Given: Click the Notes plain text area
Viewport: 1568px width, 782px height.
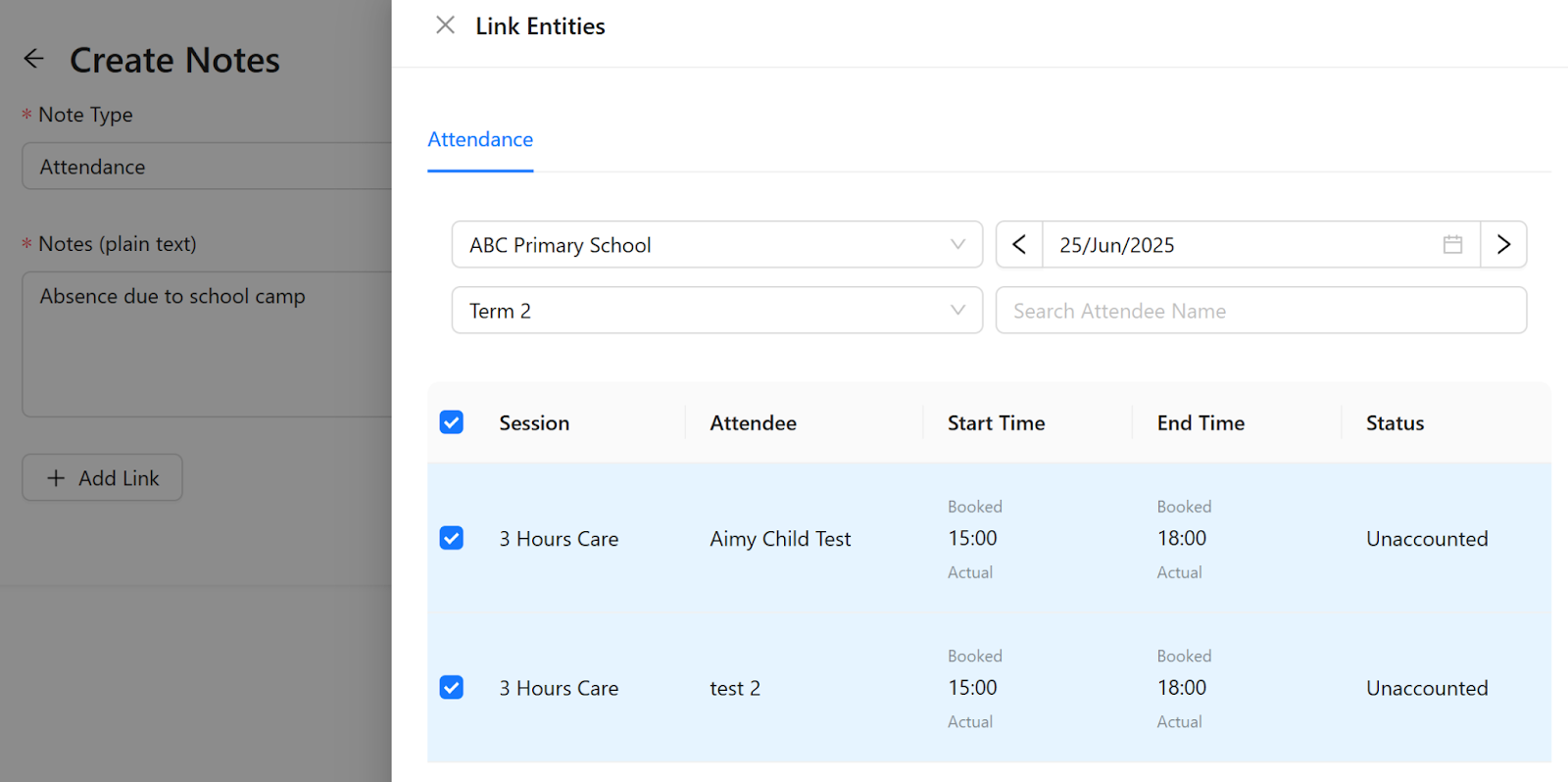Looking at the screenshot, I should (x=206, y=343).
